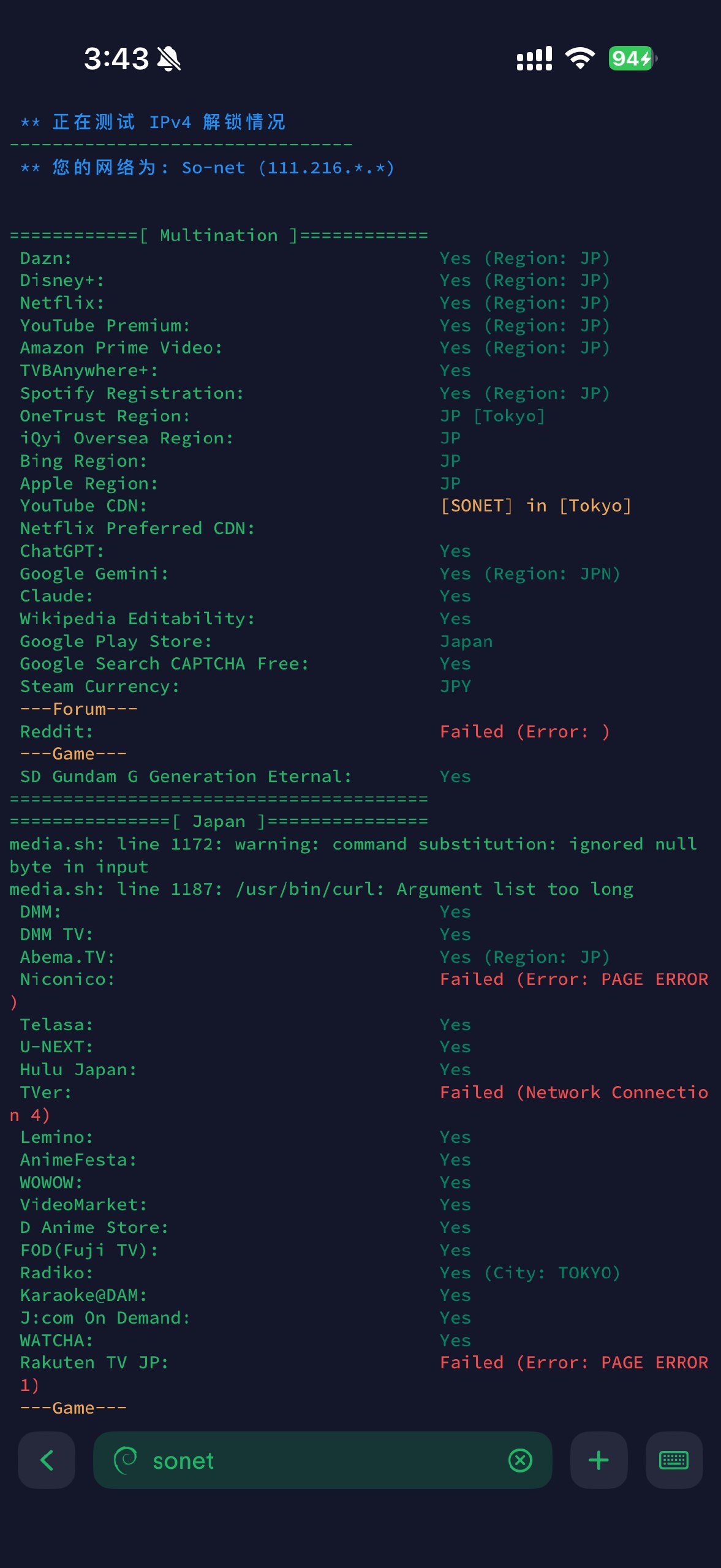
Task: Tap the 3:43 clock in status bar
Action: click(x=116, y=59)
